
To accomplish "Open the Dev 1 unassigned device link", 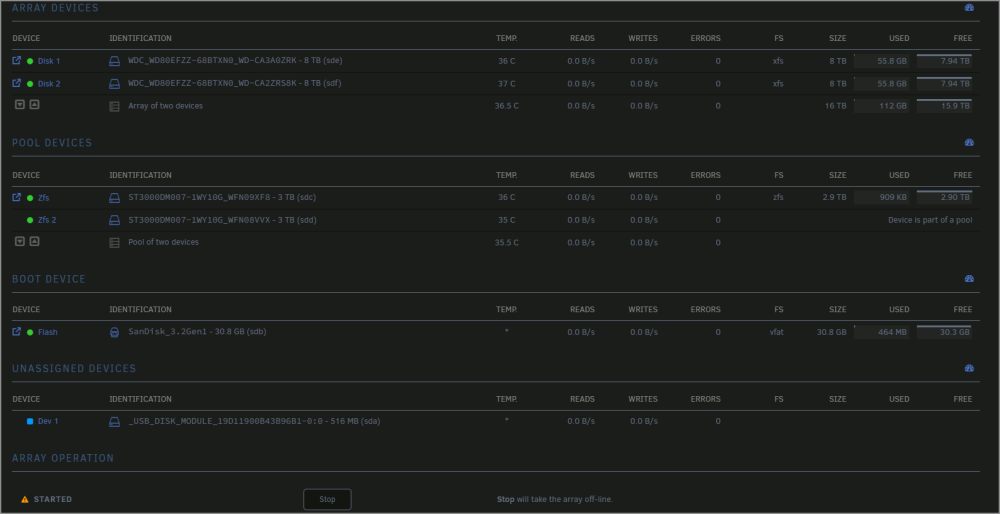I will (48, 422).
